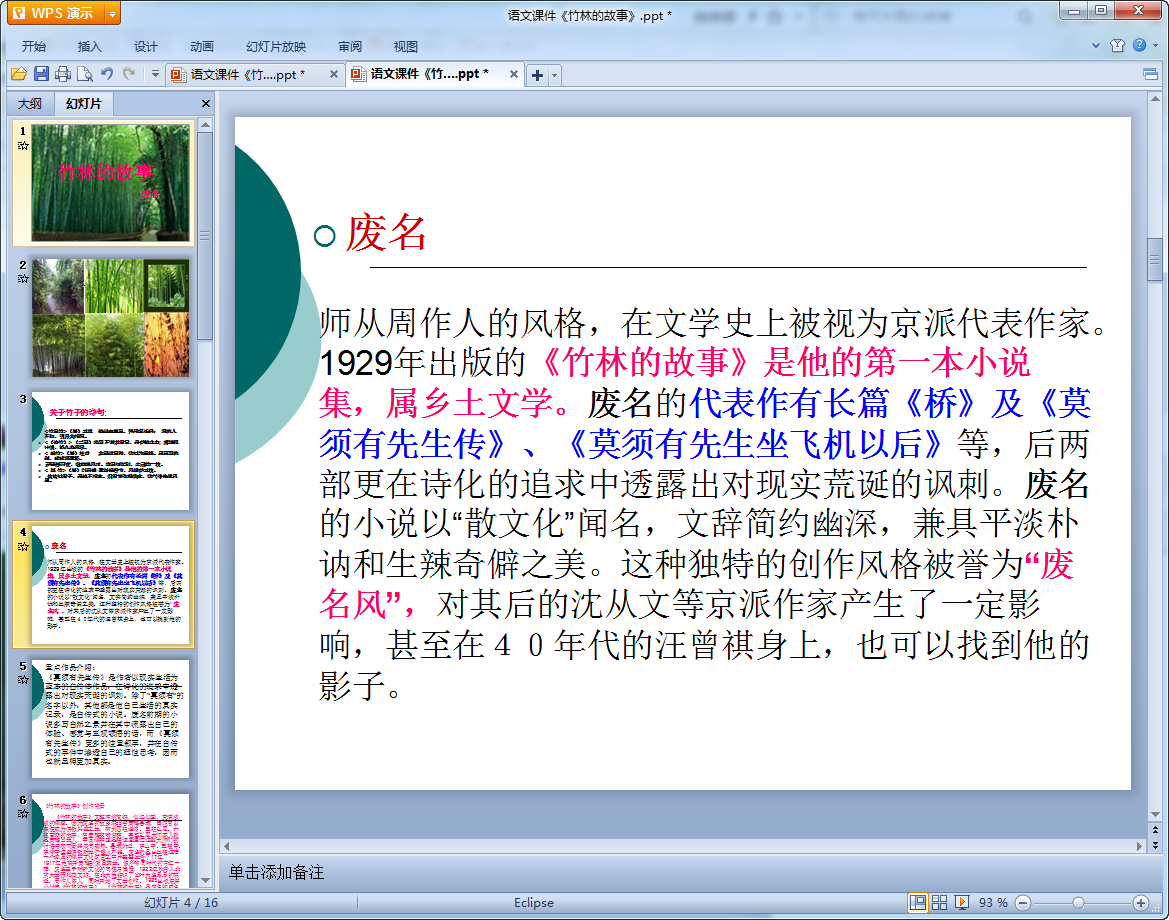The image size is (1169, 920).
Task: Click editor scrollbar down arrow
Action: (x=1155, y=815)
